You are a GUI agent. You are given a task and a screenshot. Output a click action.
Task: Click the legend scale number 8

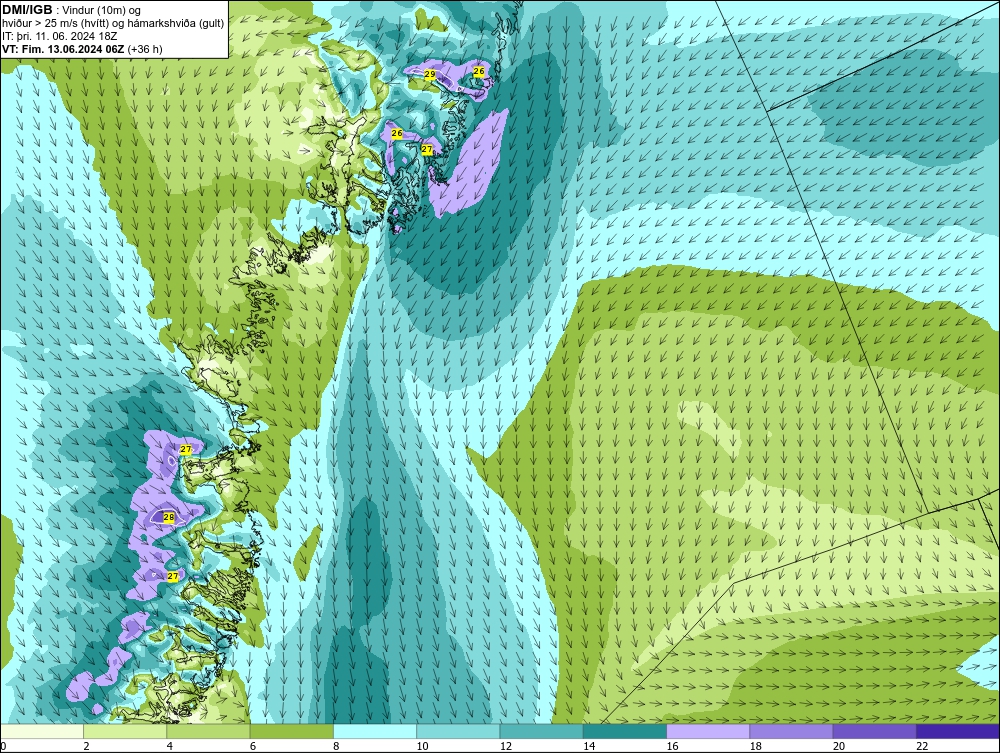click(x=336, y=747)
